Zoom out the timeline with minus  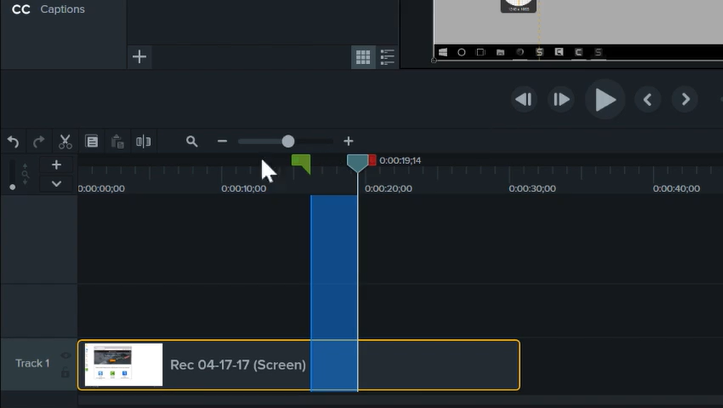click(222, 141)
